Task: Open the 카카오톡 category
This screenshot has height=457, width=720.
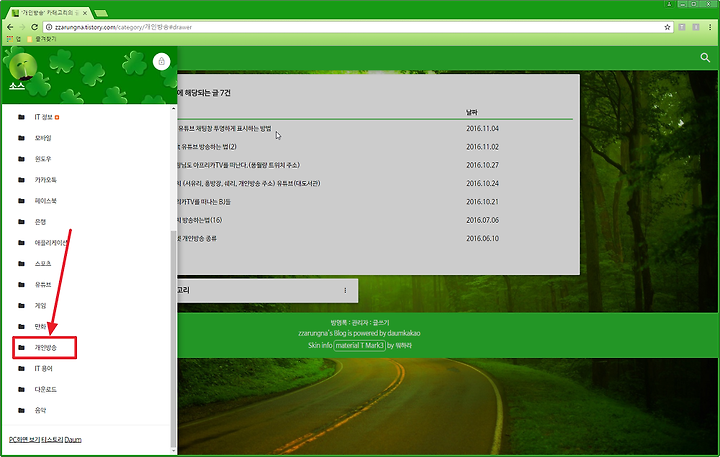Action: [45, 180]
